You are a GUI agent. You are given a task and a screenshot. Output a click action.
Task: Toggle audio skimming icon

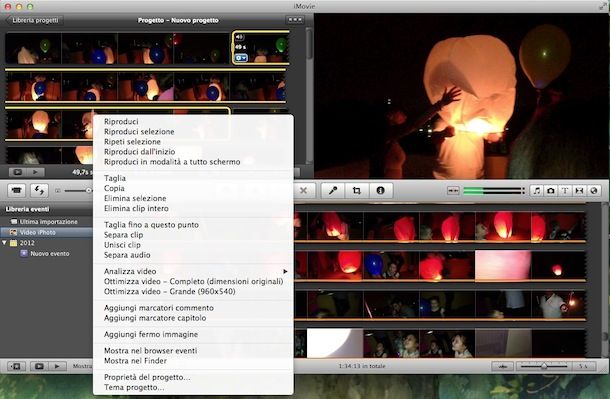tap(453, 191)
